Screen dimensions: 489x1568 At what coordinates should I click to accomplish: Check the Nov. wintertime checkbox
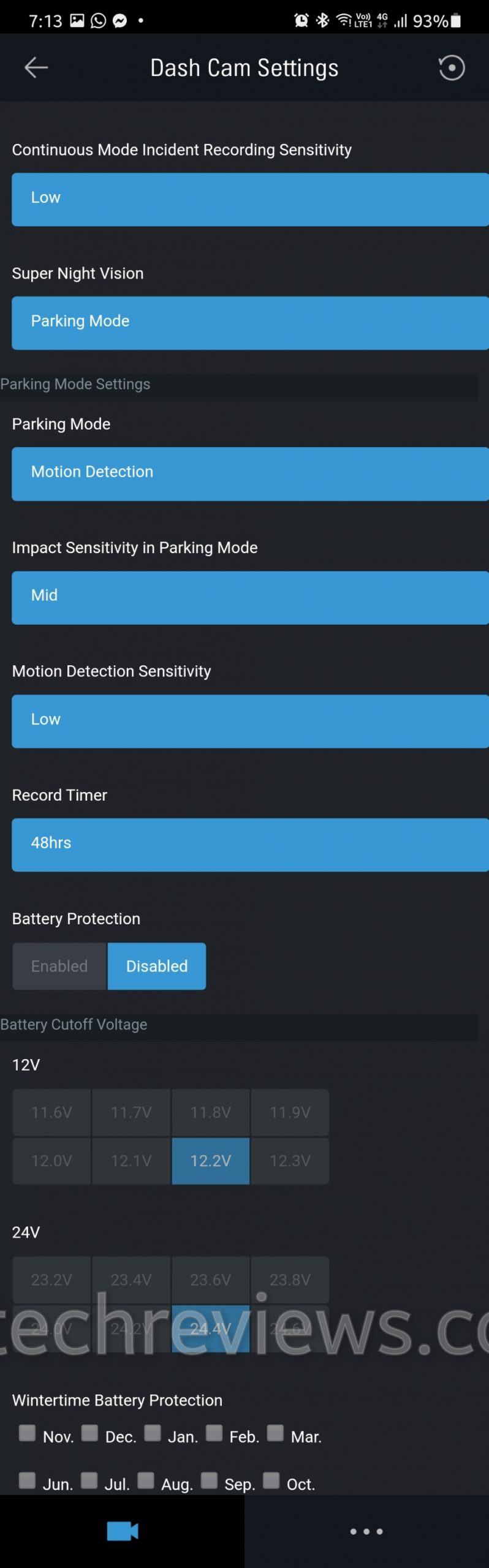point(27,1433)
